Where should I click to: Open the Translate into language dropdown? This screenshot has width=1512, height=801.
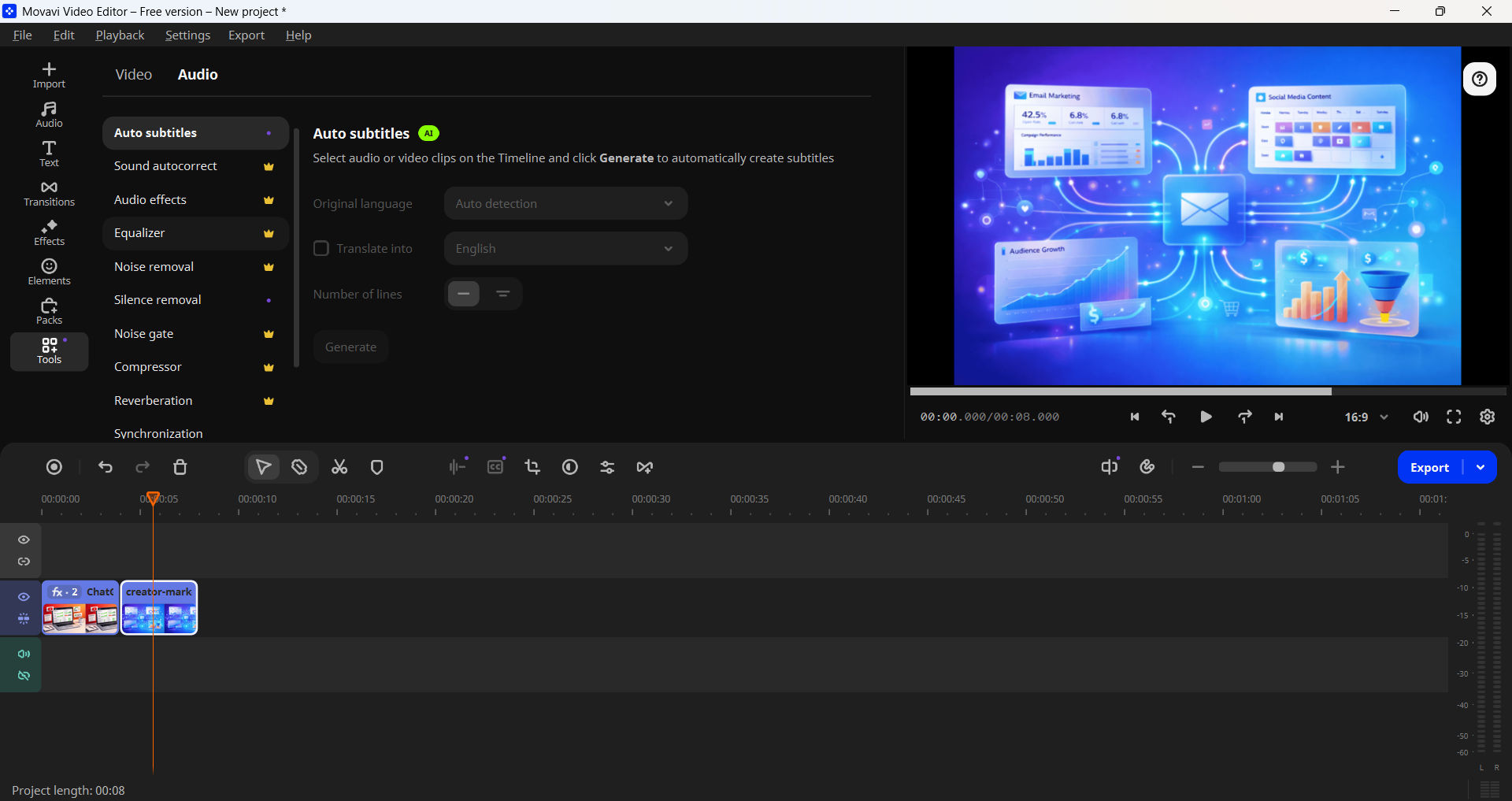565,248
